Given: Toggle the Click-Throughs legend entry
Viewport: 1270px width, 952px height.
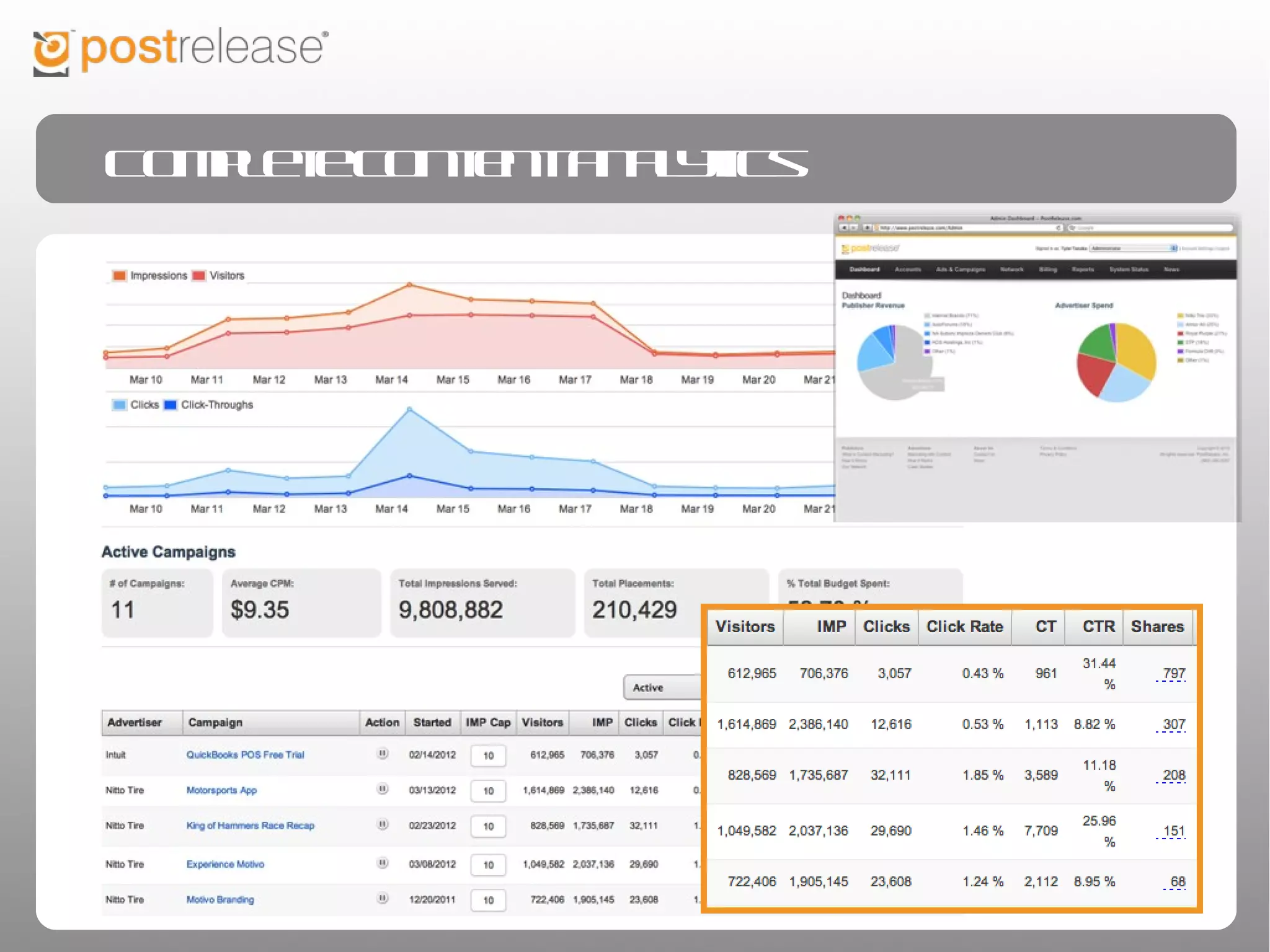Looking at the screenshot, I should (209, 405).
